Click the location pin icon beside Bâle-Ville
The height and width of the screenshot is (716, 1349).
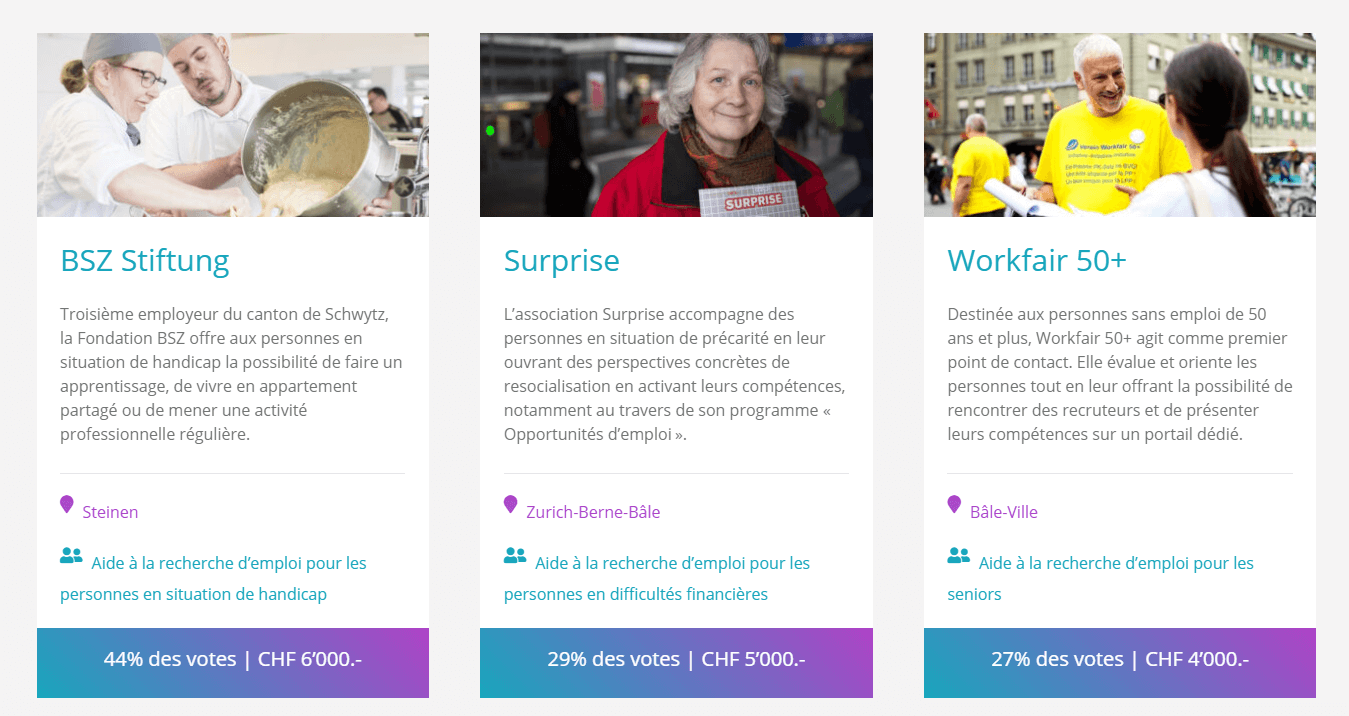coord(954,505)
